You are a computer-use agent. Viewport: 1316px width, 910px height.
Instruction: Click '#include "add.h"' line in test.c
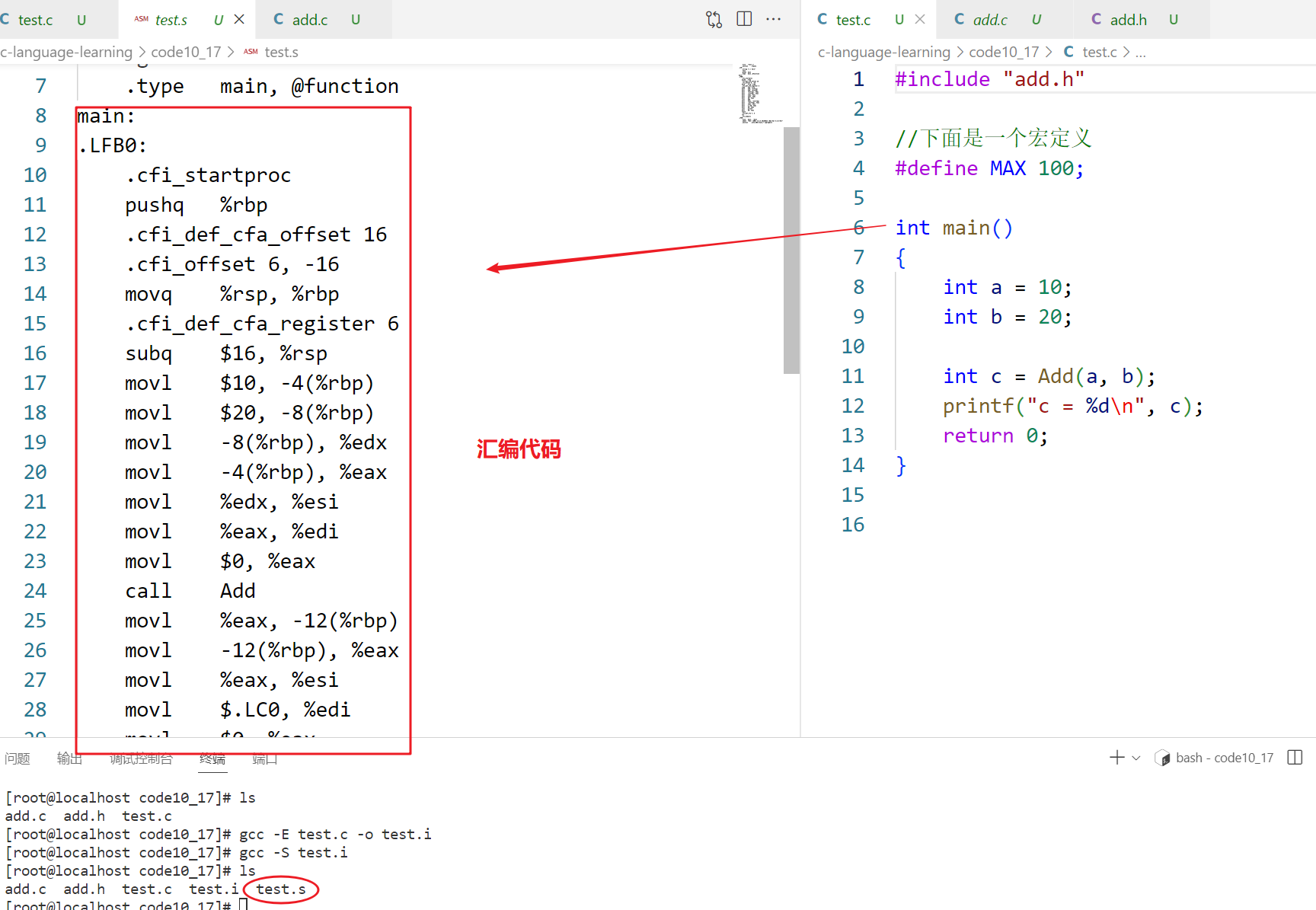[x=989, y=79]
